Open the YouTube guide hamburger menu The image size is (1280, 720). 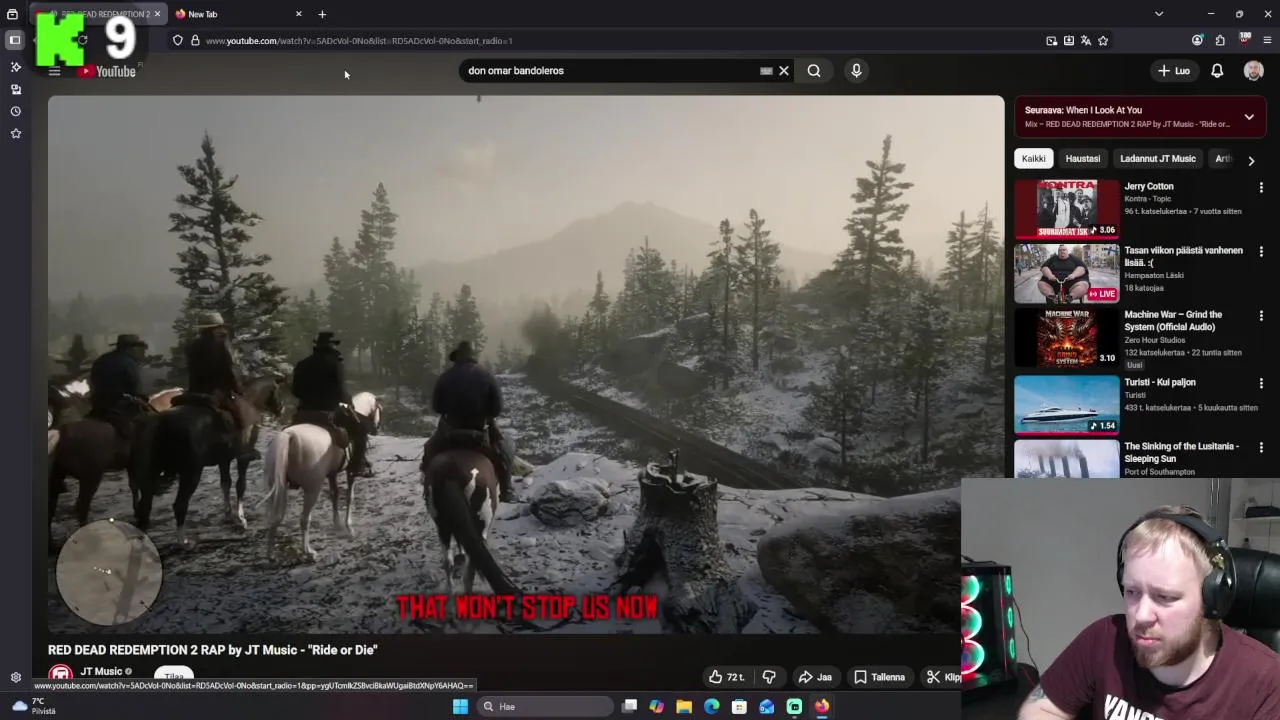click(55, 71)
